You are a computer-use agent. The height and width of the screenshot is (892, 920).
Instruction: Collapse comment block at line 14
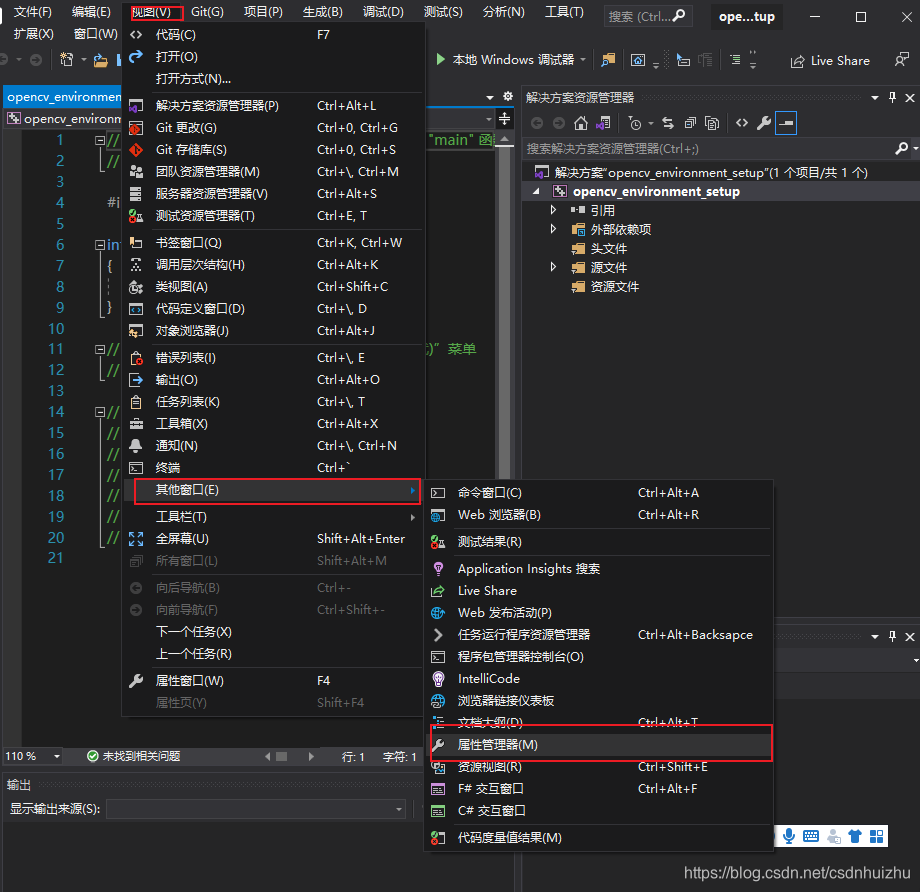[100, 412]
